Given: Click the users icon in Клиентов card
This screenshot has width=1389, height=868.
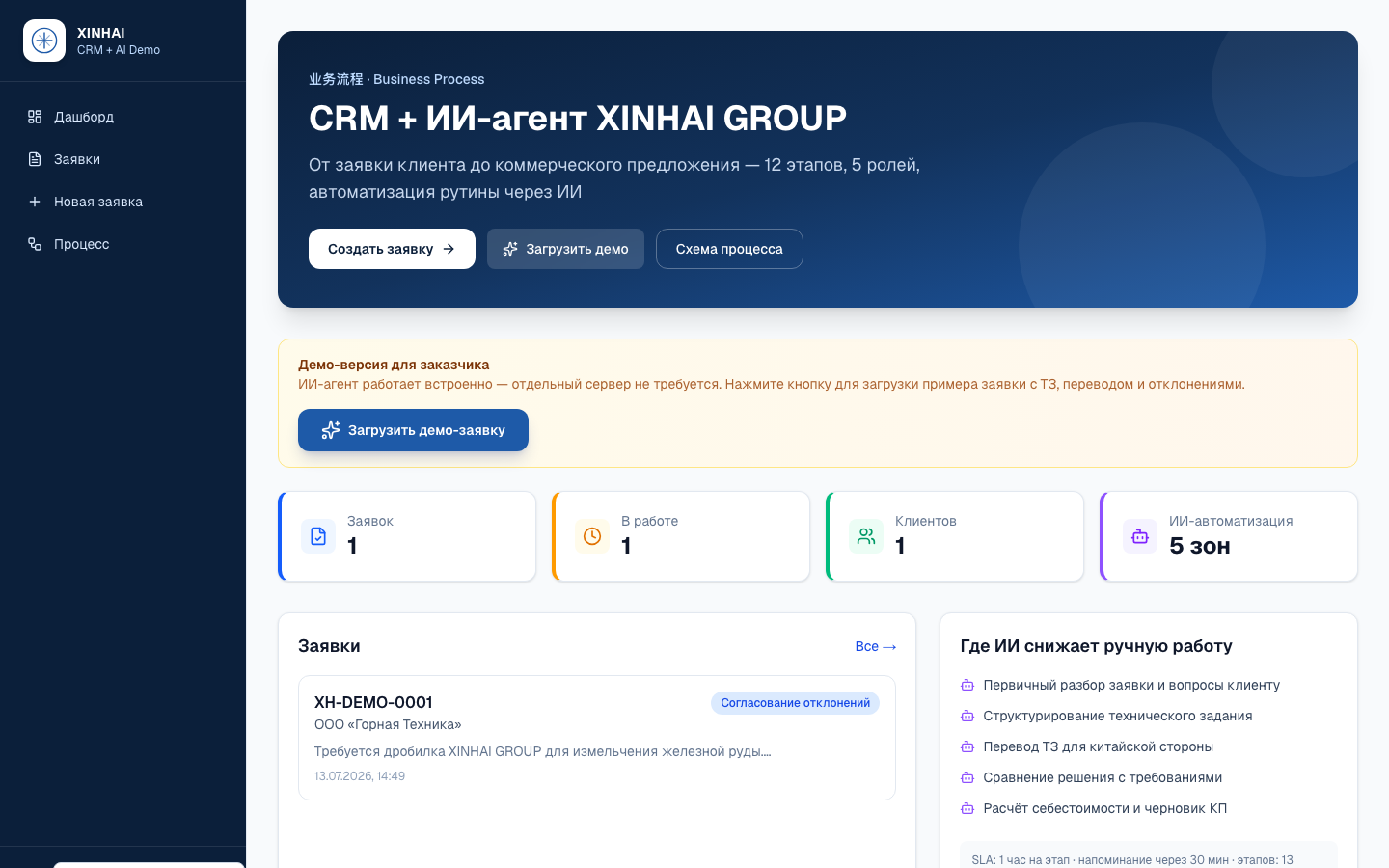Looking at the screenshot, I should pyautogui.click(x=866, y=536).
